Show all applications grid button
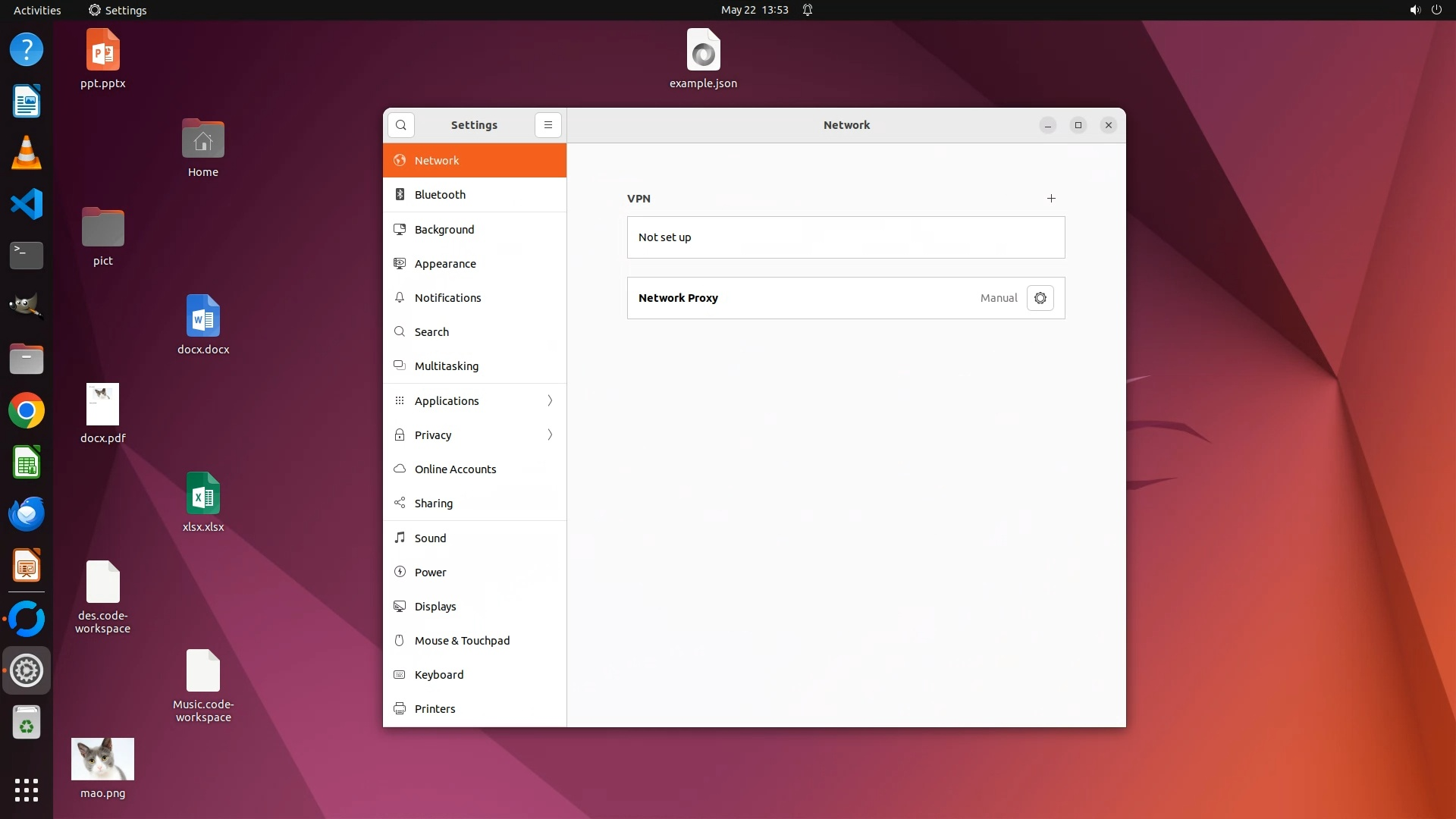 [27, 789]
